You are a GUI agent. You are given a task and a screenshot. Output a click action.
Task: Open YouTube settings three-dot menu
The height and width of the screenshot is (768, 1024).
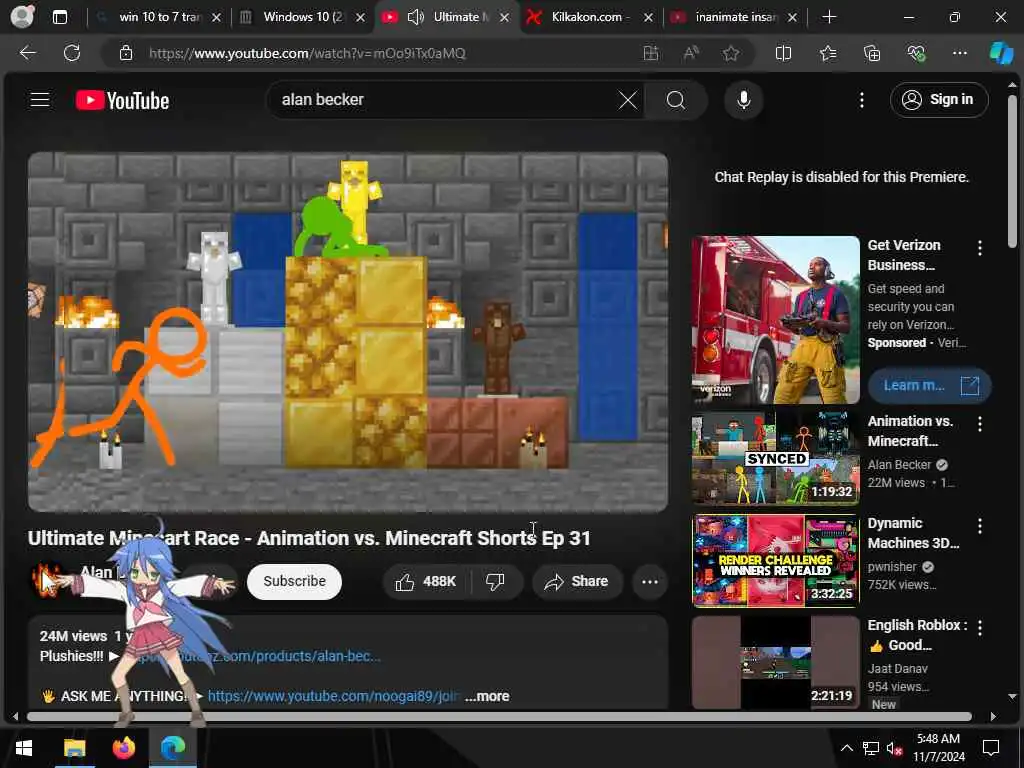(862, 100)
